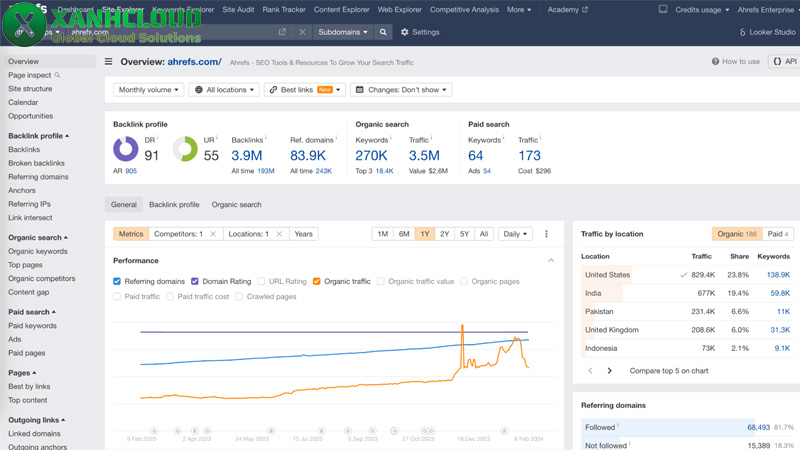This screenshot has height=450, width=800.
Task: Open the Subdomains mode dropdown
Action: (x=343, y=32)
